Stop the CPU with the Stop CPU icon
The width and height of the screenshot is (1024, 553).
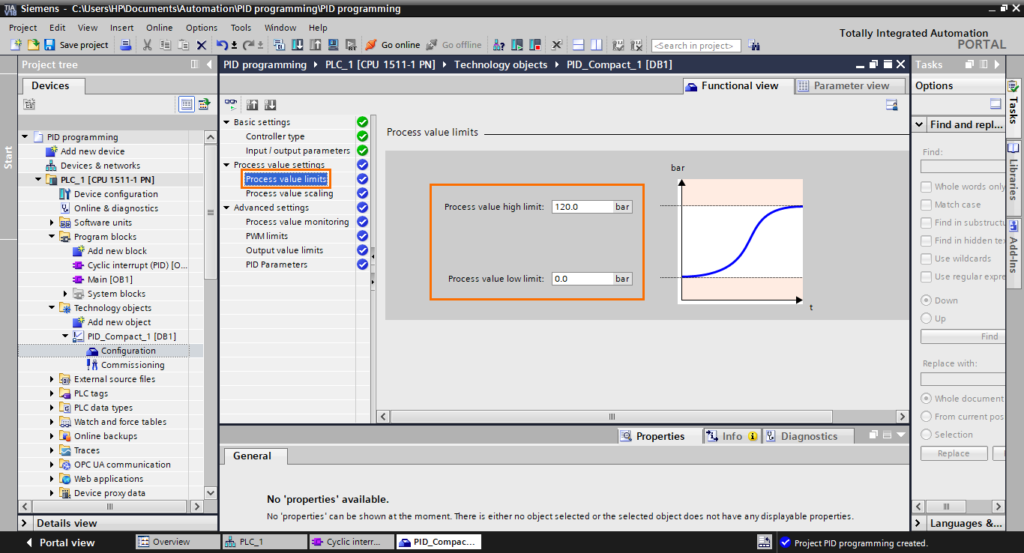tap(536, 45)
